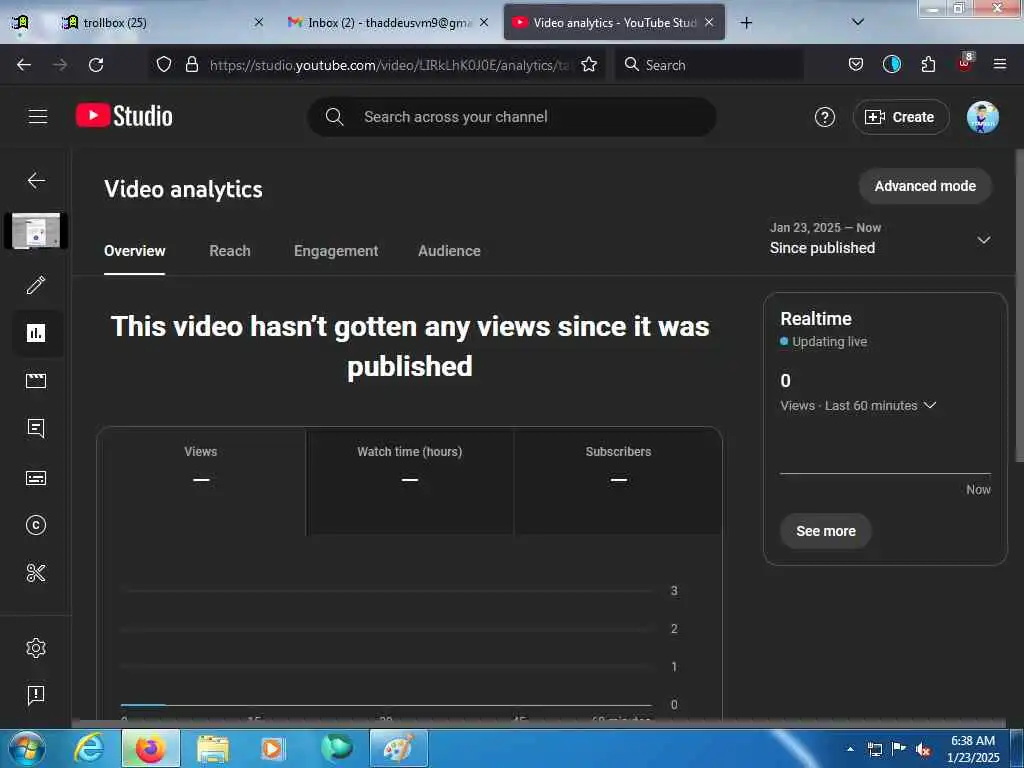Open the Pocket save icon

pyautogui.click(x=856, y=65)
